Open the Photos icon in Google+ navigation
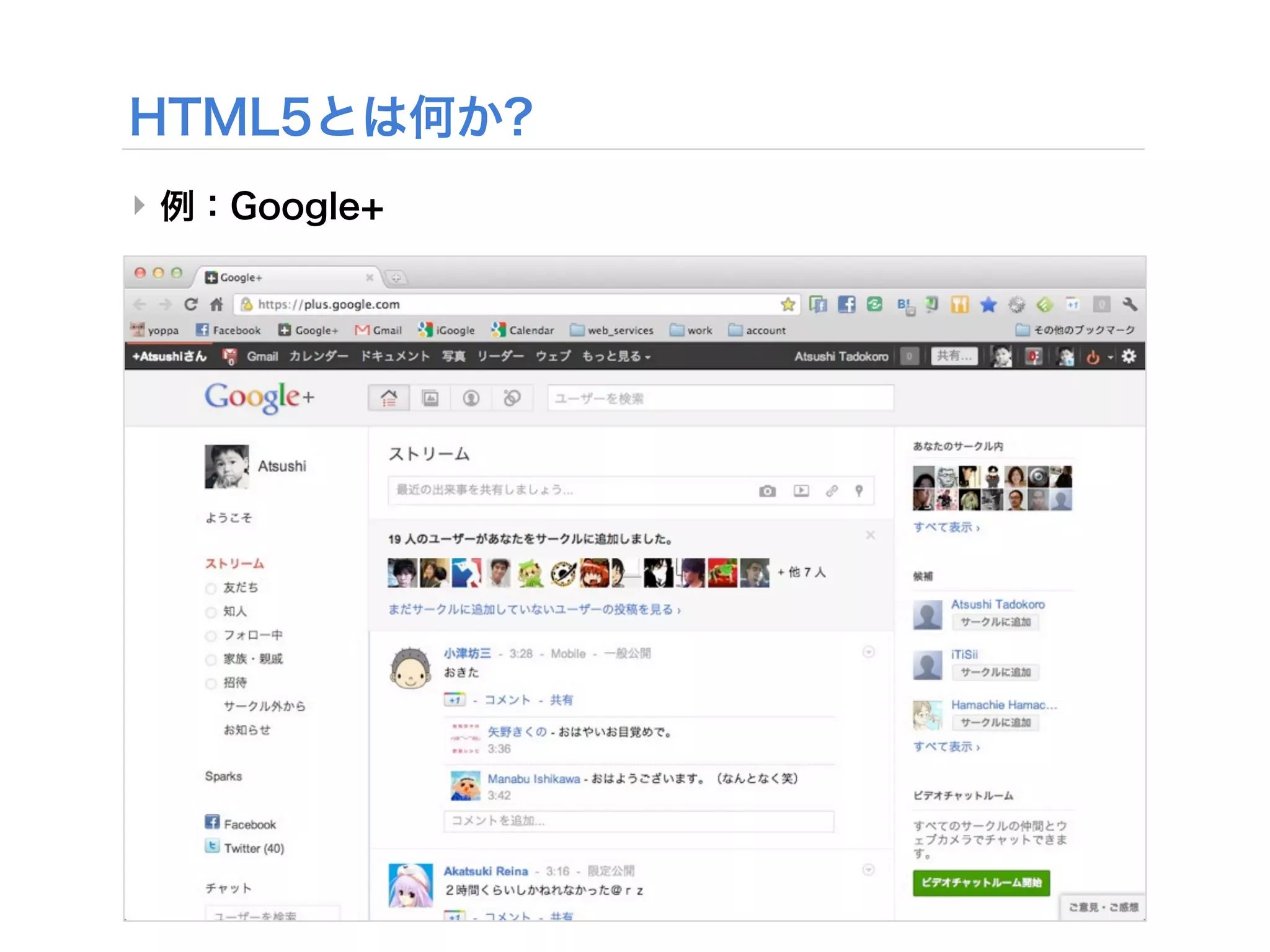Viewport: 1270px width, 952px height. [430, 398]
